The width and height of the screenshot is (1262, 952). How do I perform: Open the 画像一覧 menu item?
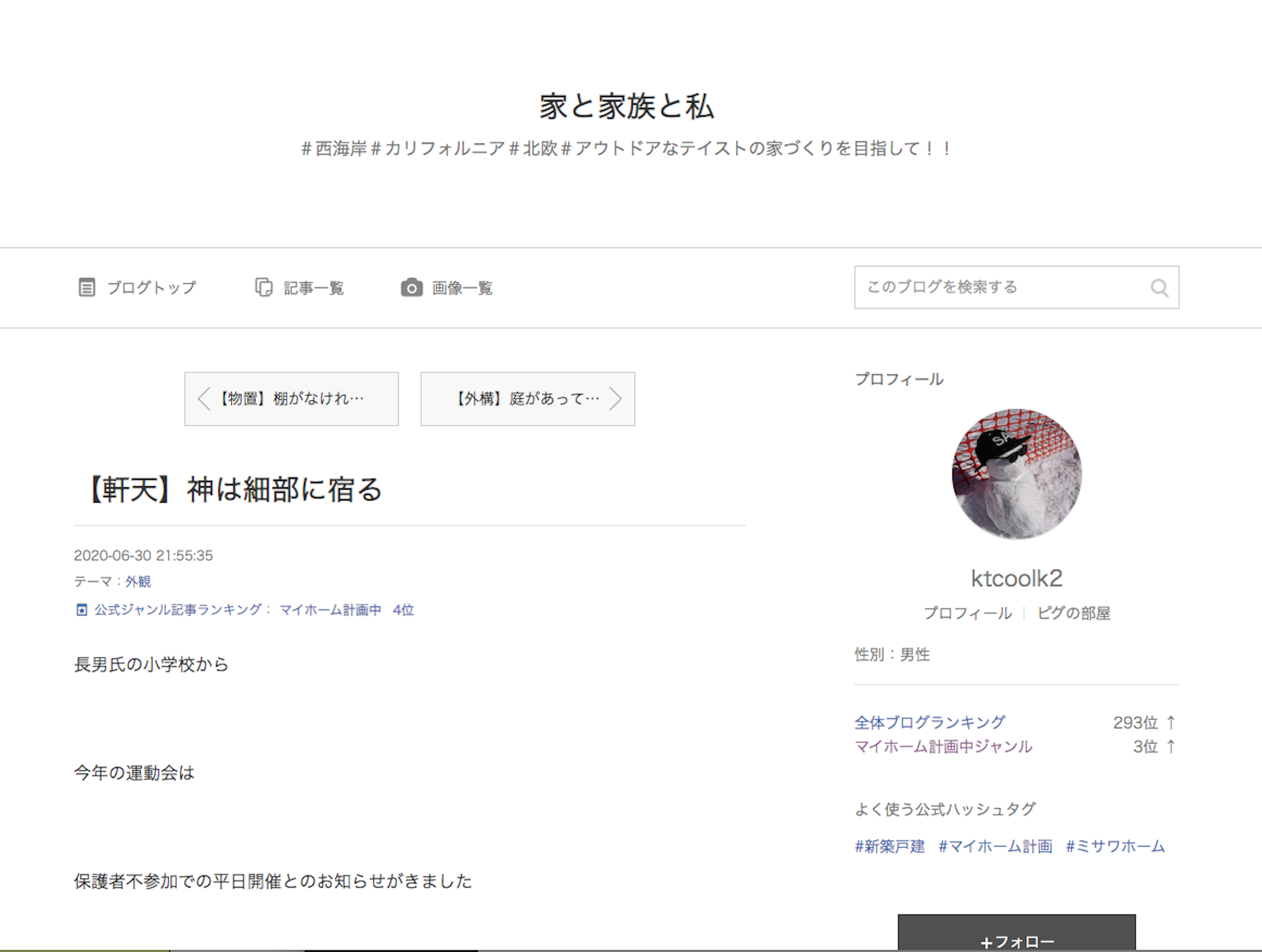tap(446, 288)
